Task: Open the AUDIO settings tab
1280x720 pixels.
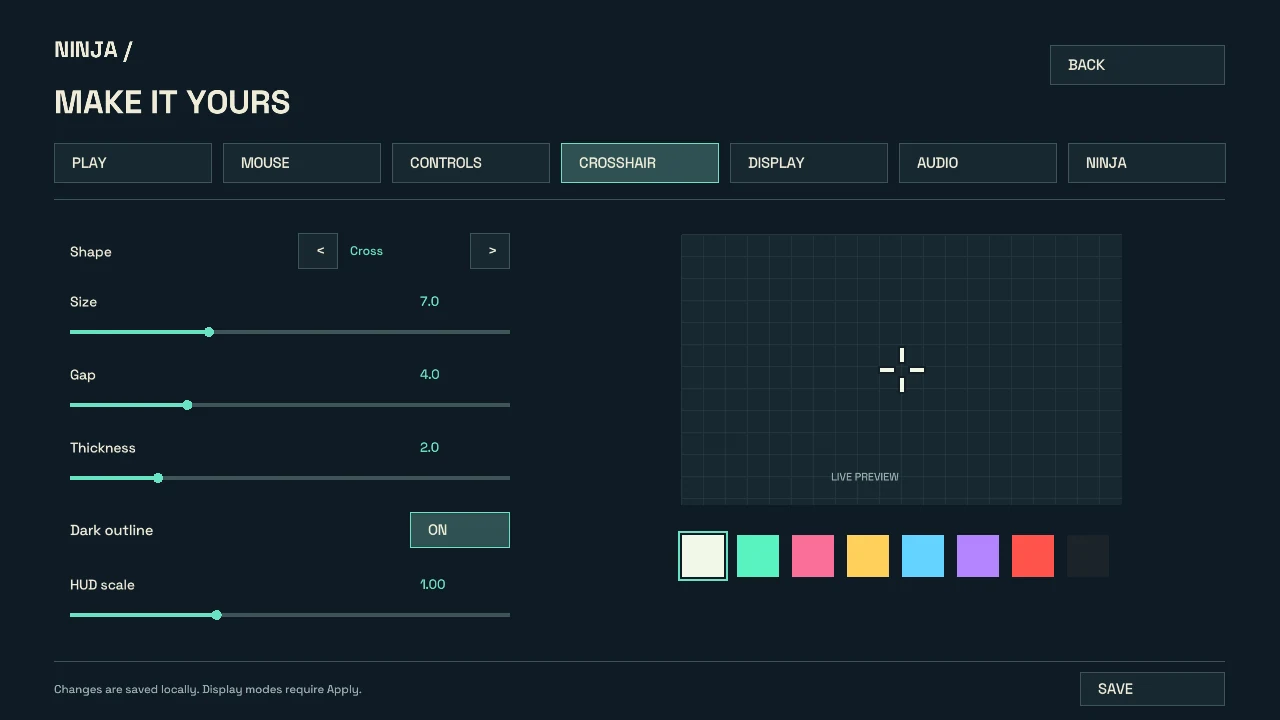Action: click(978, 163)
